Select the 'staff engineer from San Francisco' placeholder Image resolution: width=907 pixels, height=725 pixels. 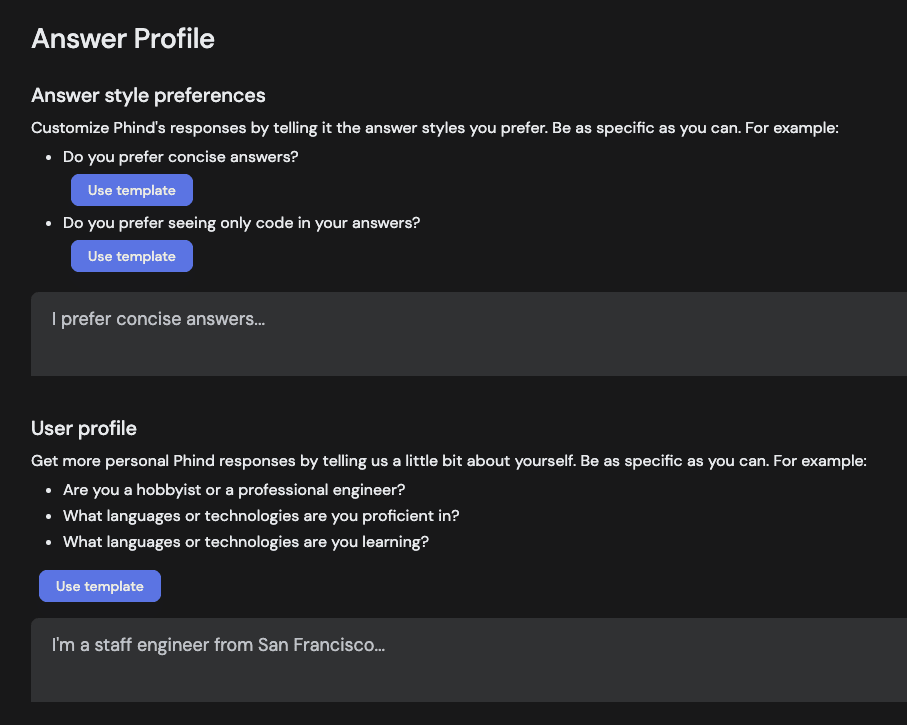coord(217,645)
